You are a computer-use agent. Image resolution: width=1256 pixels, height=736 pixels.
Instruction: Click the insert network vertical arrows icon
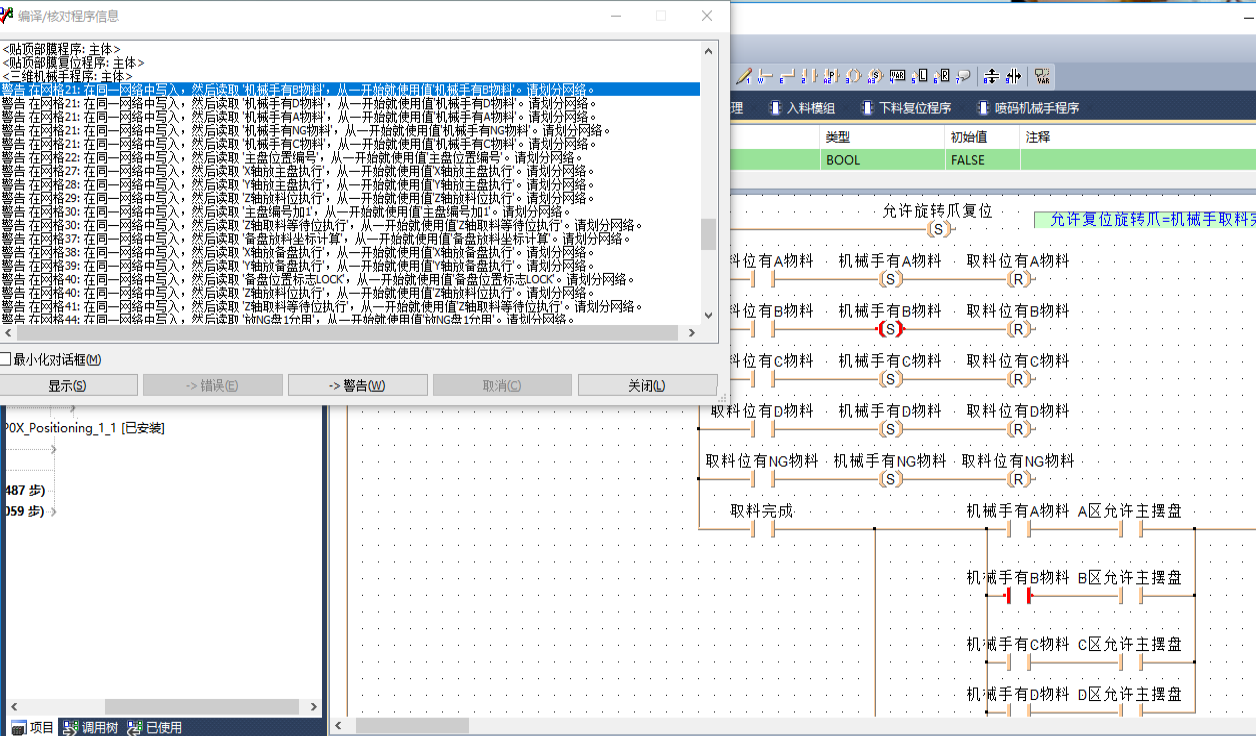(x=991, y=76)
